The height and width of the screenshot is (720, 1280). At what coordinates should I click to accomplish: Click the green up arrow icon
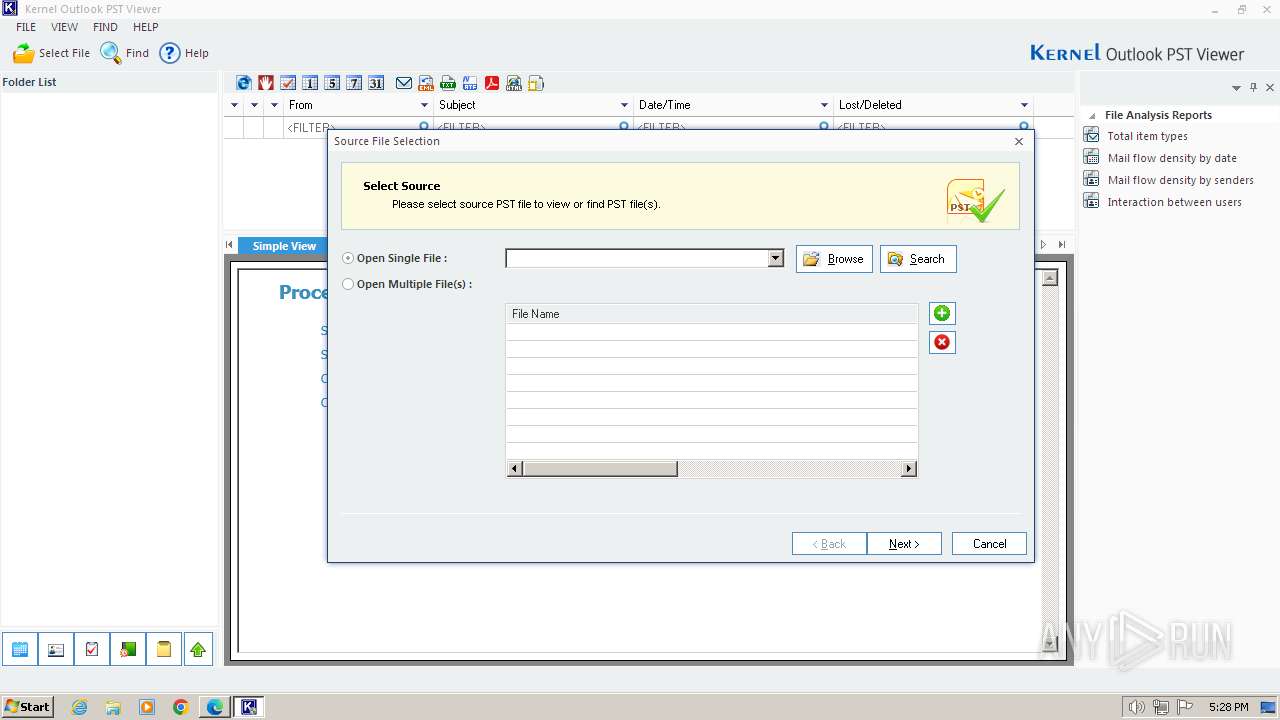point(198,650)
